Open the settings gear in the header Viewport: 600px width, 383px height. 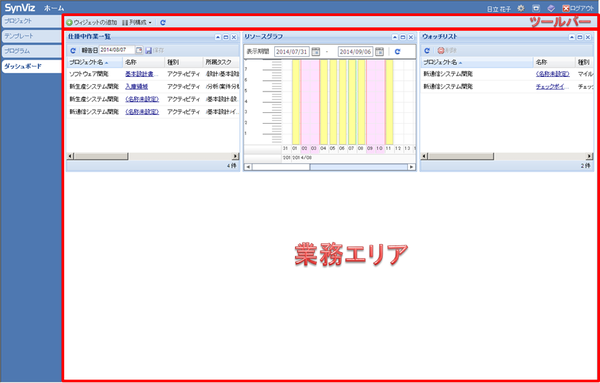point(521,8)
